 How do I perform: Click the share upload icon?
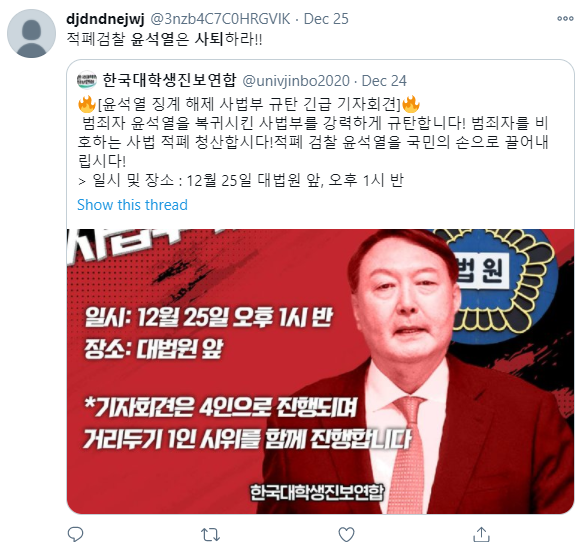[481, 534]
